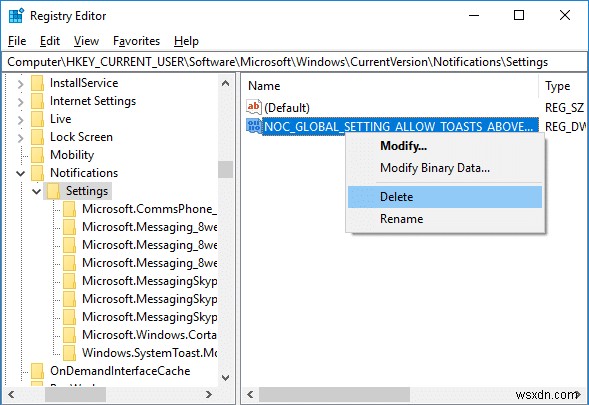Minimize the Registry Editor window
This screenshot has width=589, height=405.
pyautogui.click(x=474, y=15)
